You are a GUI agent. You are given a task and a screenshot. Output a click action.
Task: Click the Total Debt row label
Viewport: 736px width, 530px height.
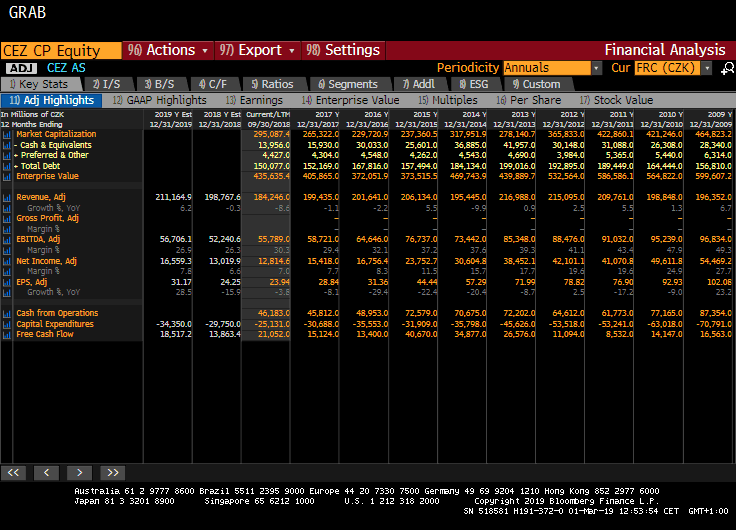[x=40, y=166]
